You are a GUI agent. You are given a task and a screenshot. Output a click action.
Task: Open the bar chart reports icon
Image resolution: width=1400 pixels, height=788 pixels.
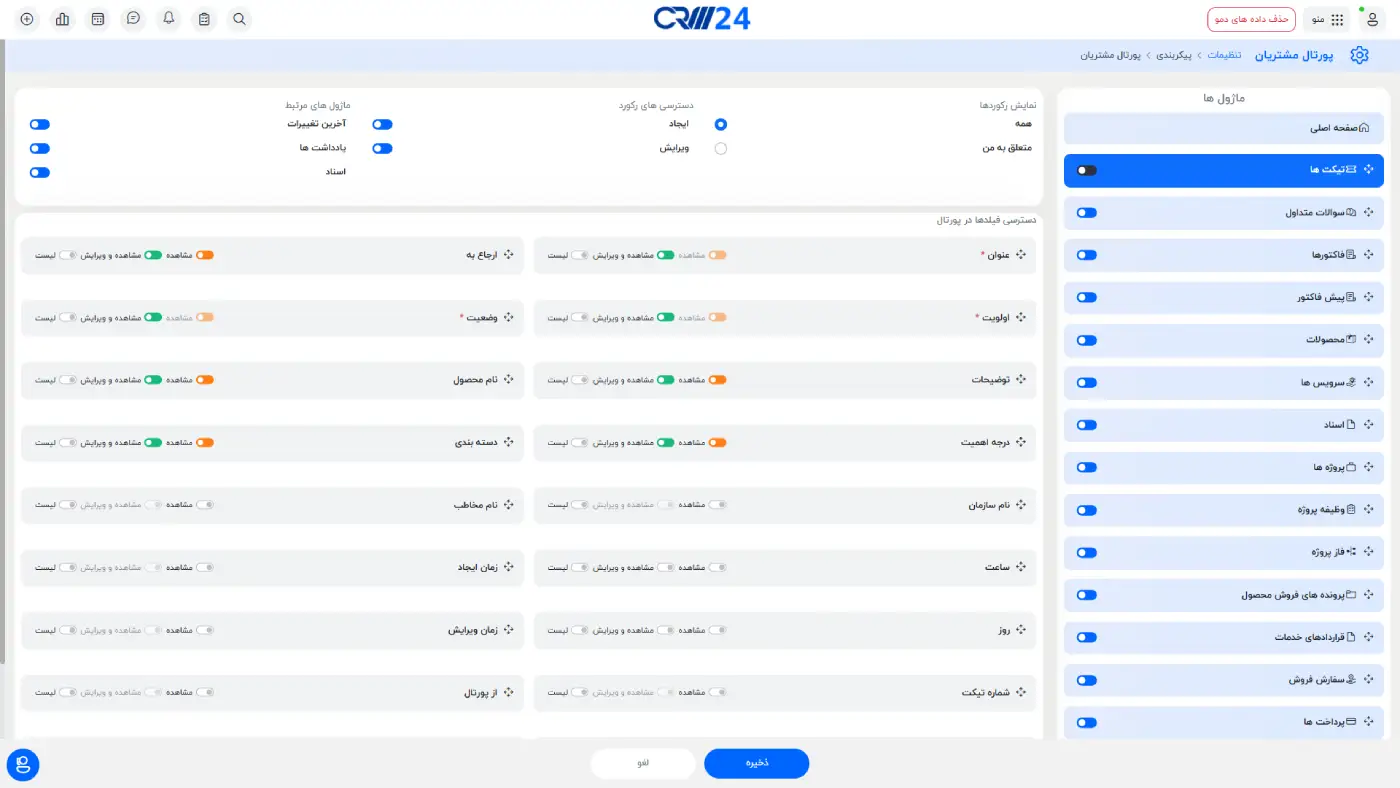[63, 19]
